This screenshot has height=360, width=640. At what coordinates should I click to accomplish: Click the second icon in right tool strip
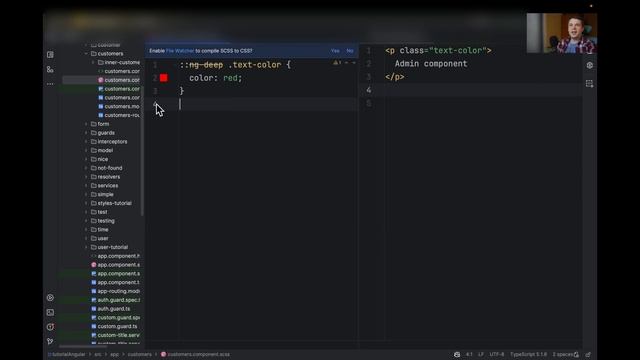coord(590,84)
